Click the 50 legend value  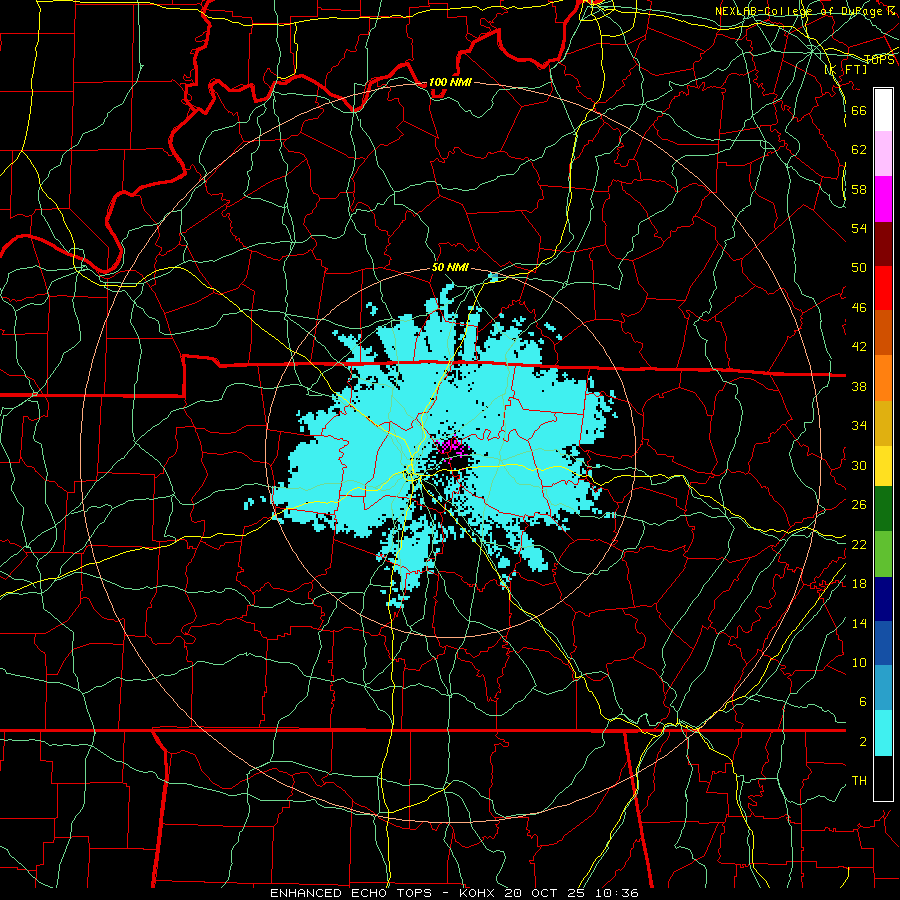pos(859,268)
